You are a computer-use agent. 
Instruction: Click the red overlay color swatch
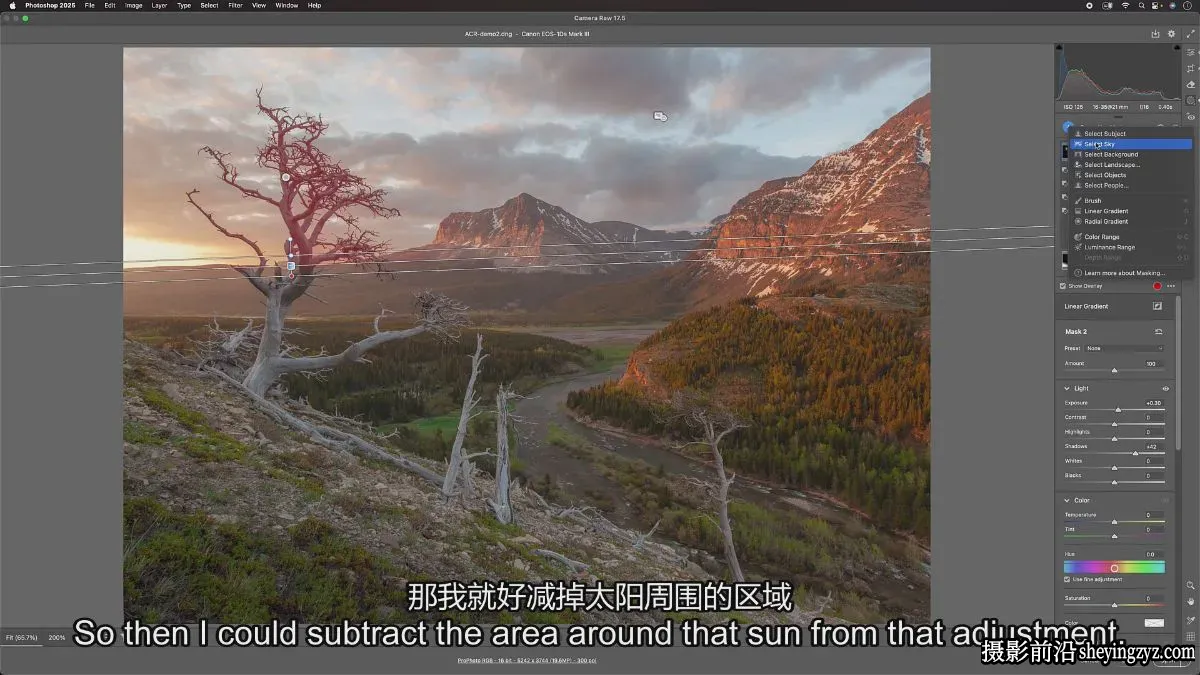click(x=1157, y=286)
